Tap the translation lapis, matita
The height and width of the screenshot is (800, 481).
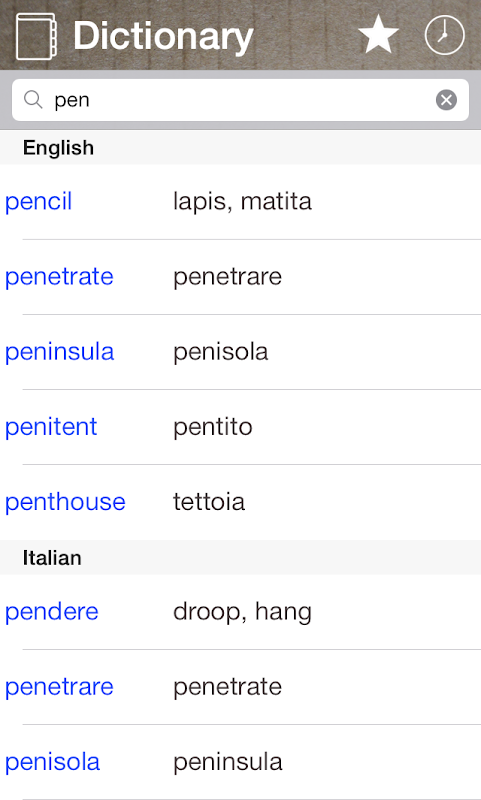point(242,202)
